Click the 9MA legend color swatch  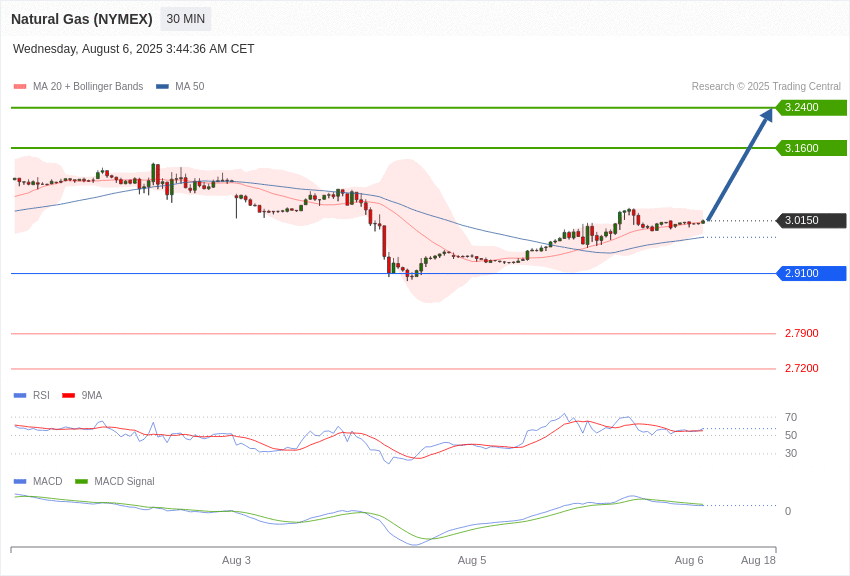click(x=69, y=396)
